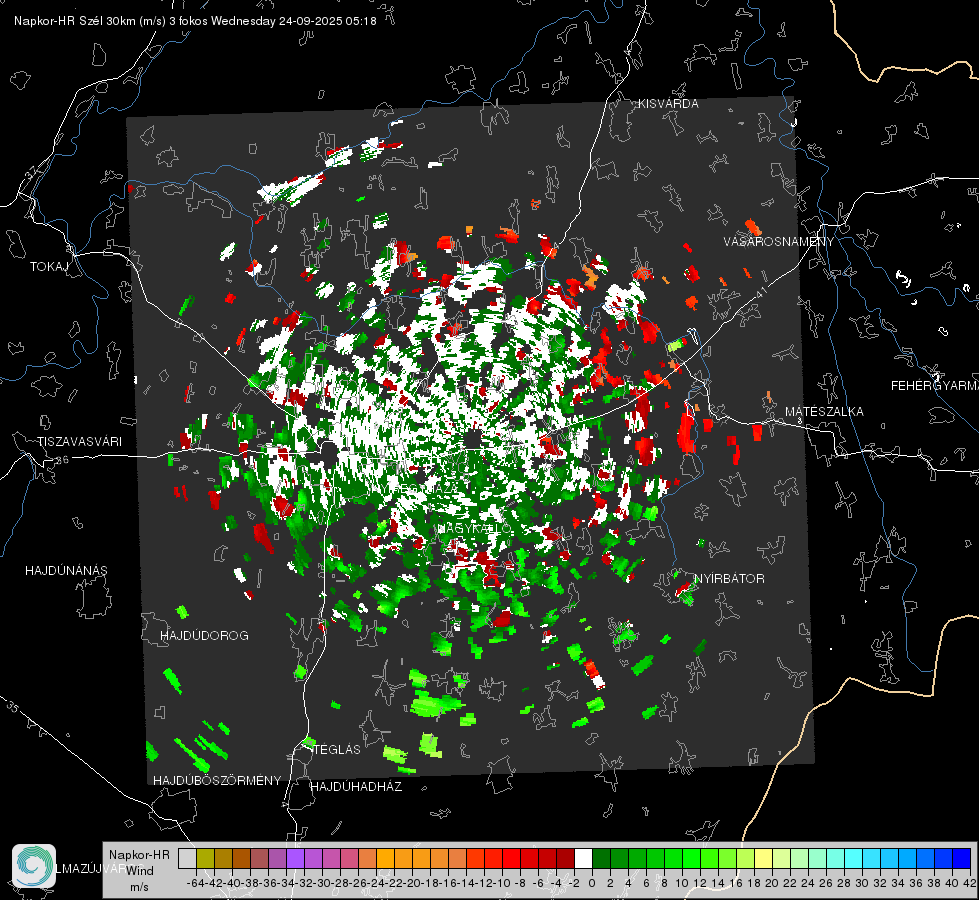Click the NAGYKÁLLÓ city label

[474, 528]
